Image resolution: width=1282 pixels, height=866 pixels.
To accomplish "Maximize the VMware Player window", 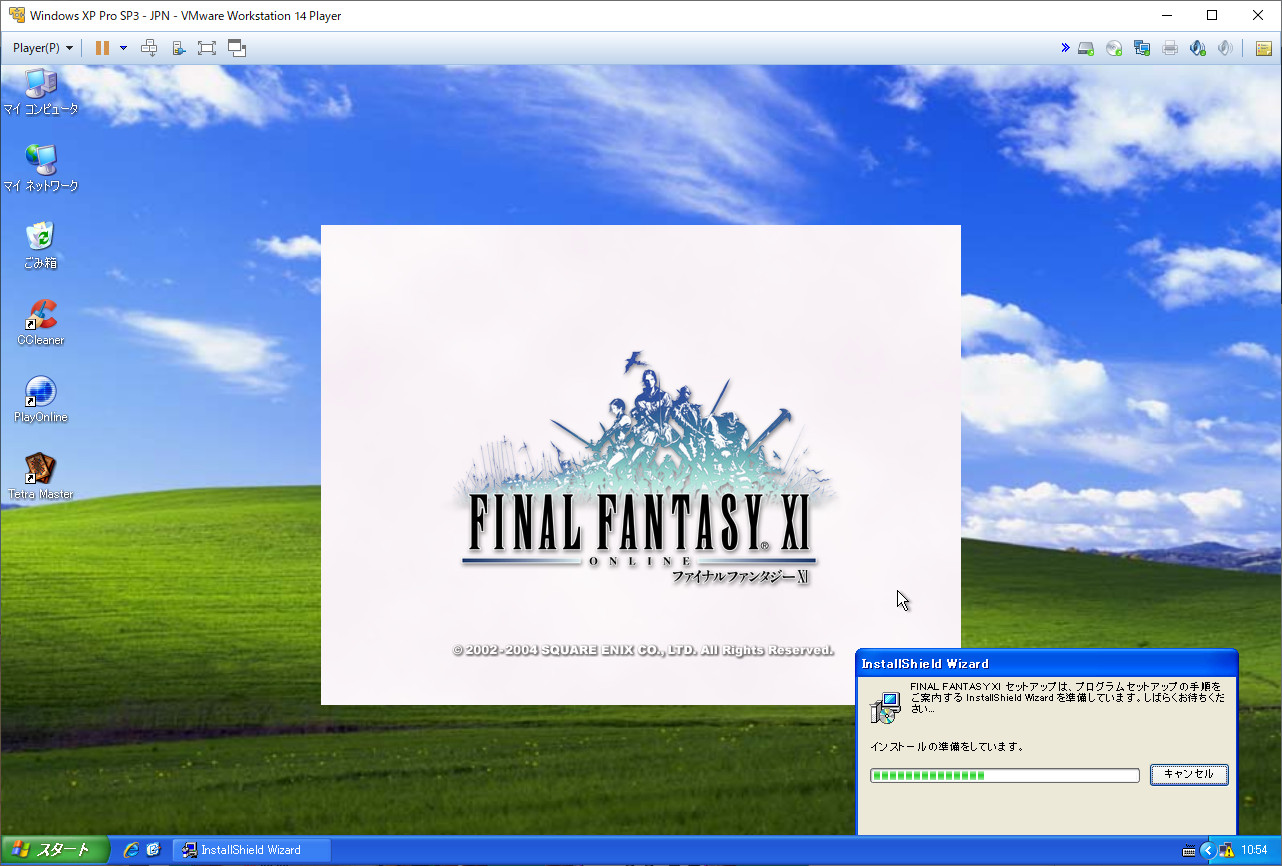I will (1212, 15).
